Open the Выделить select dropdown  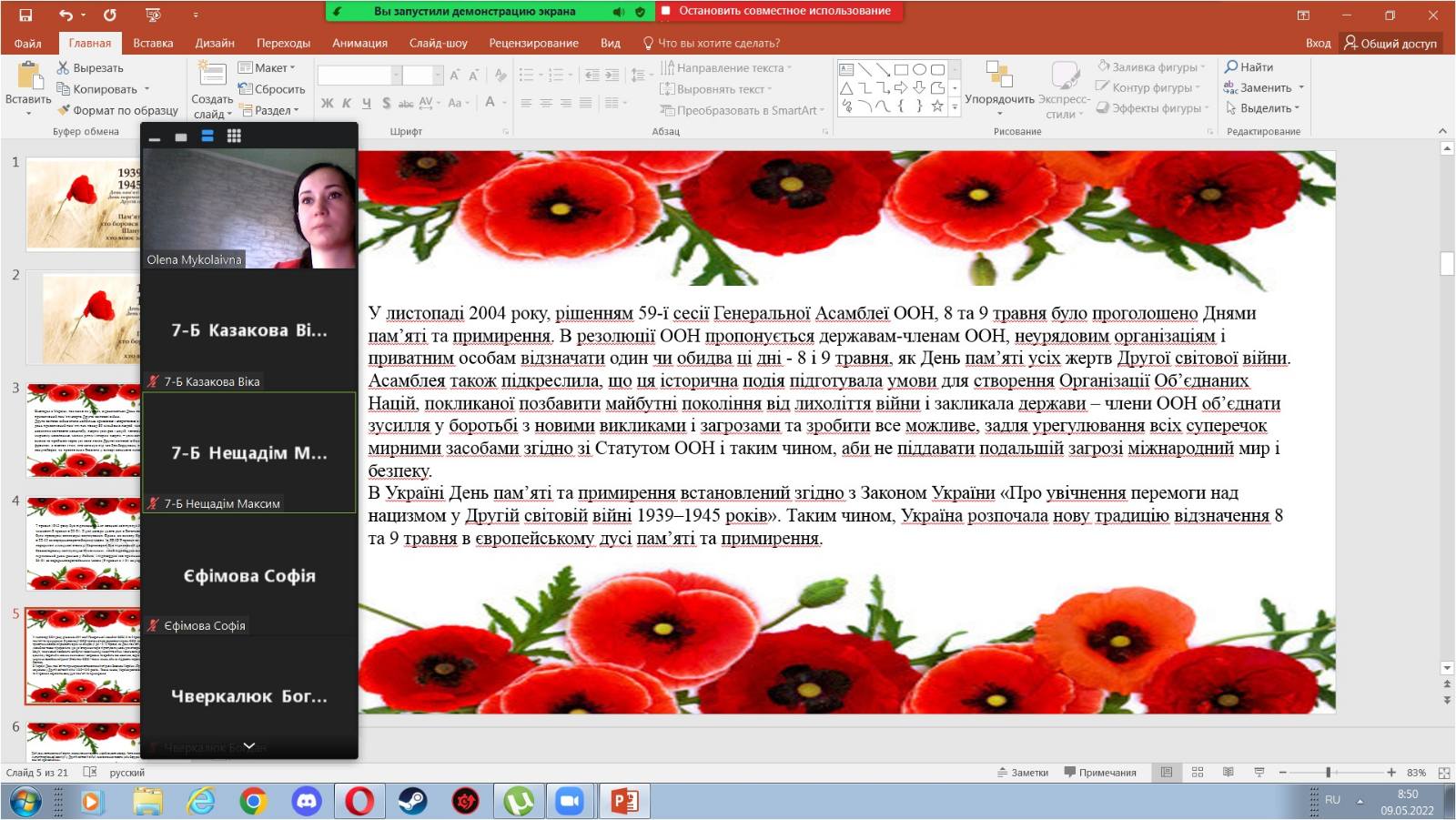point(1262,108)
